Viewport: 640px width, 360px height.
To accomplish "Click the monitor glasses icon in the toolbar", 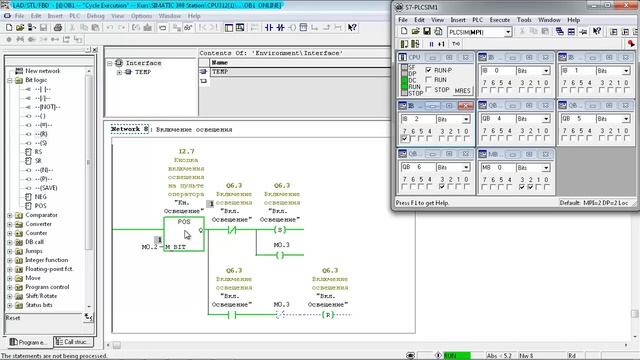I will point(188,28).
